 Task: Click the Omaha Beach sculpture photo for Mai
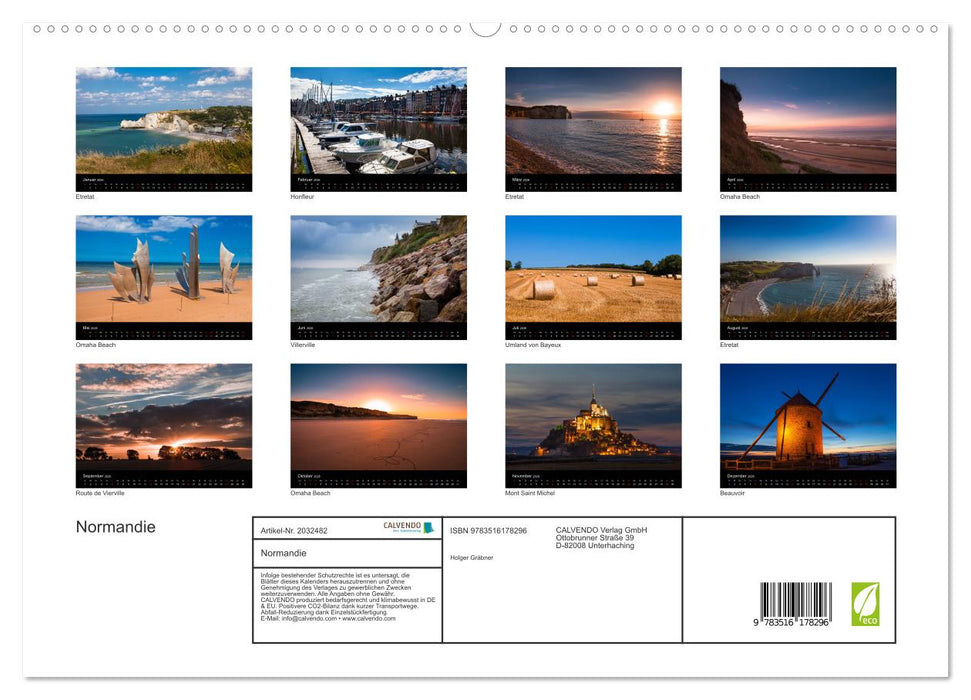tap(164, 270)
